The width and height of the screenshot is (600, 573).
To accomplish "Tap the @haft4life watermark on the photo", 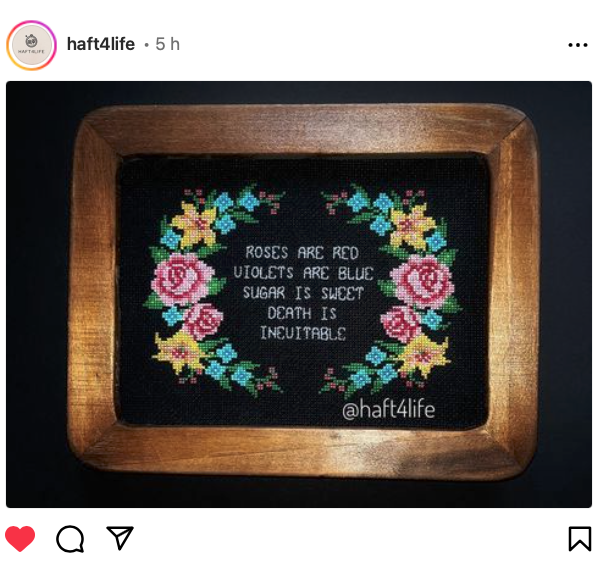I will (388, 409).
